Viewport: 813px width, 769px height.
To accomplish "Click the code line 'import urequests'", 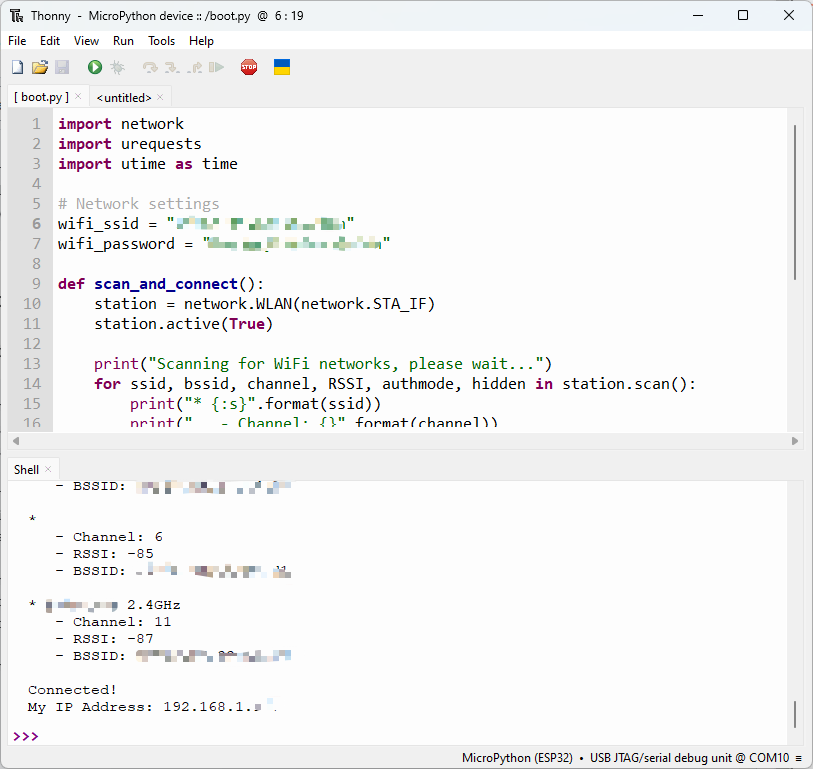I will [130, 144].
